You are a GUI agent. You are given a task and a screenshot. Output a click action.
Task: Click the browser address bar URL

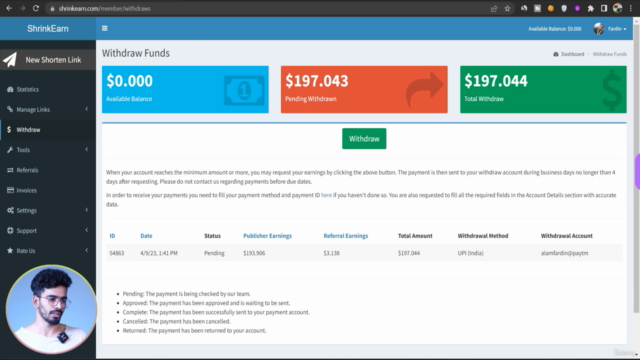click(104, 8)
